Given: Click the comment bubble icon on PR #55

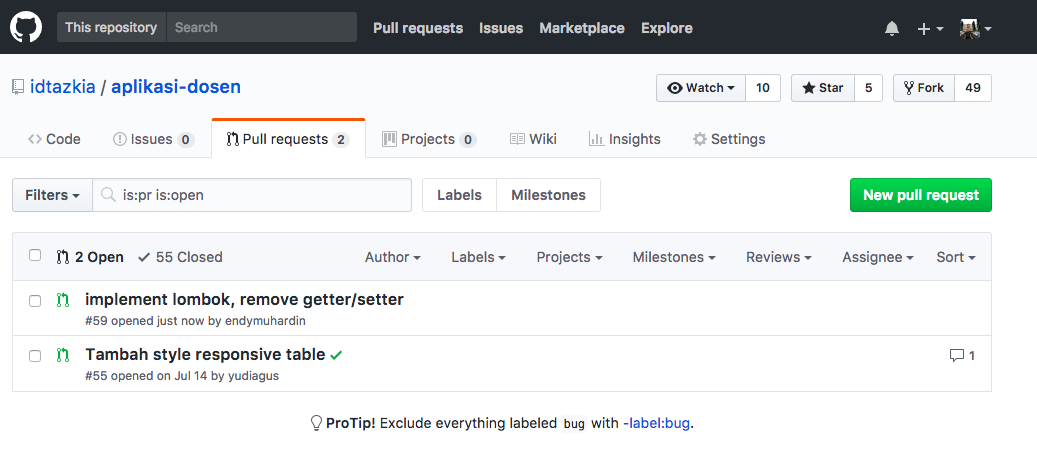Looking at the screenshot, I should click(x=956, y=356).
